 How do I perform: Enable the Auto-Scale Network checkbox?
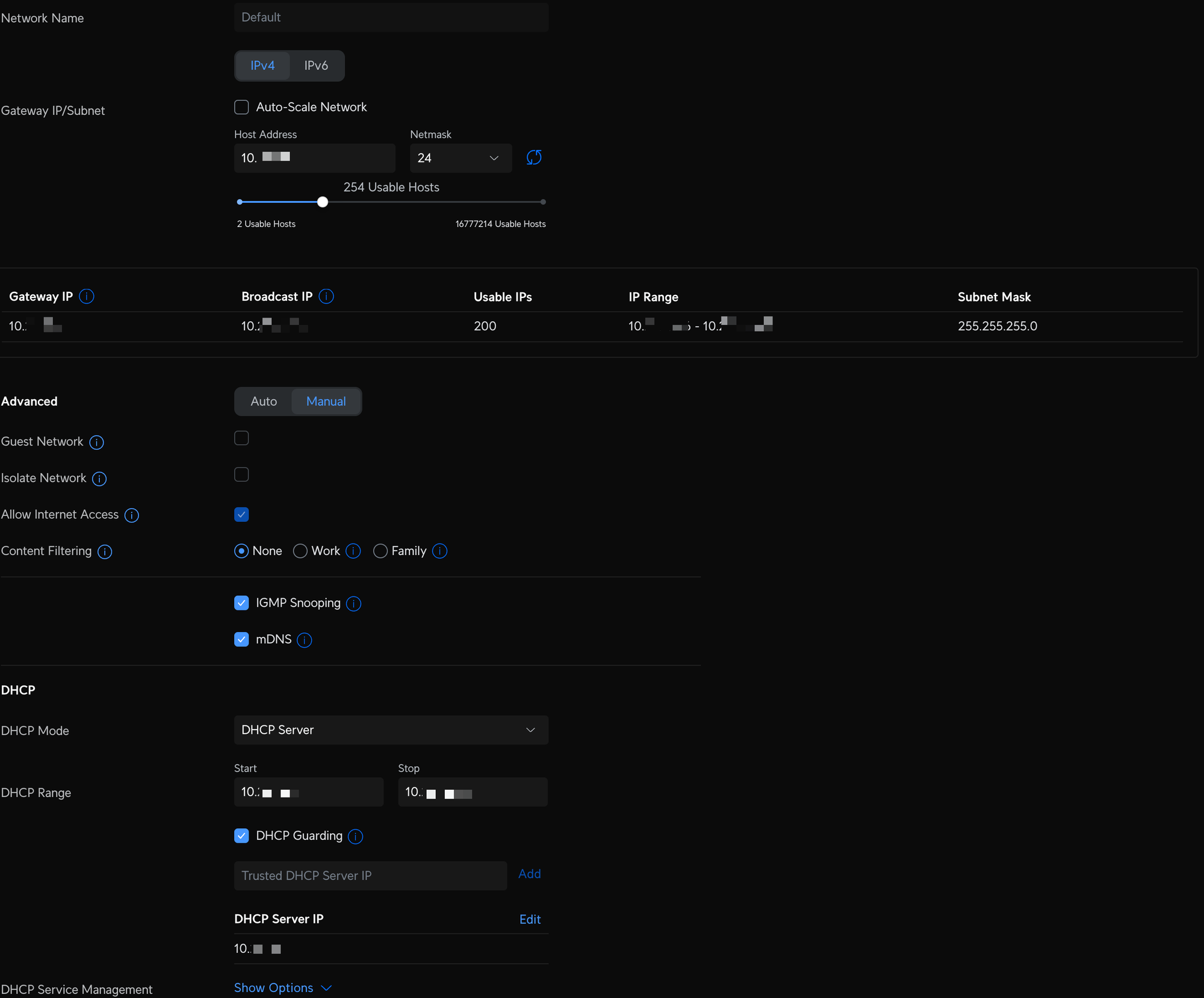point(241,107)
